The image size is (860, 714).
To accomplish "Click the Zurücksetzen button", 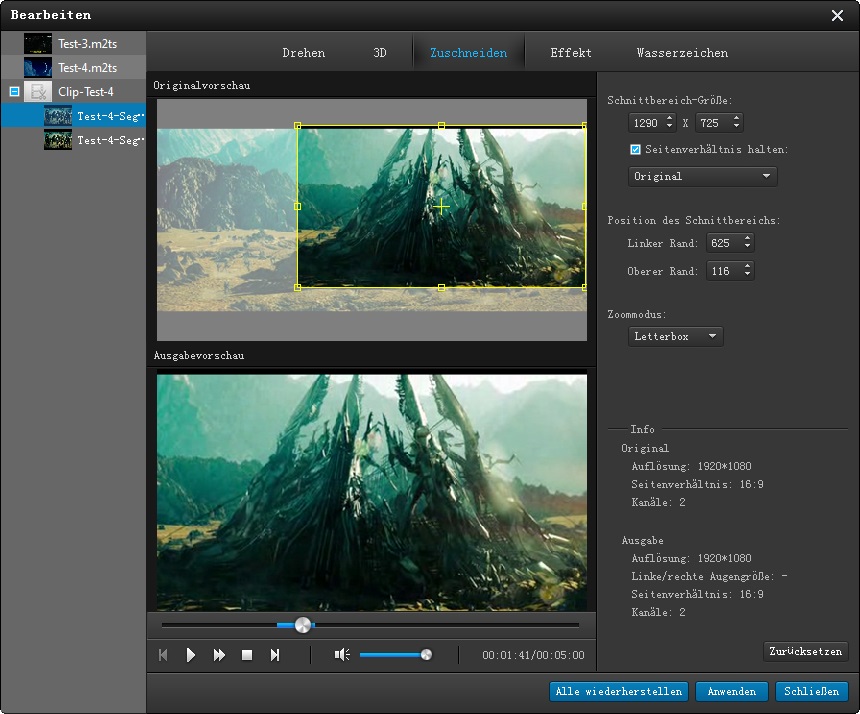I will click(805, 651).
